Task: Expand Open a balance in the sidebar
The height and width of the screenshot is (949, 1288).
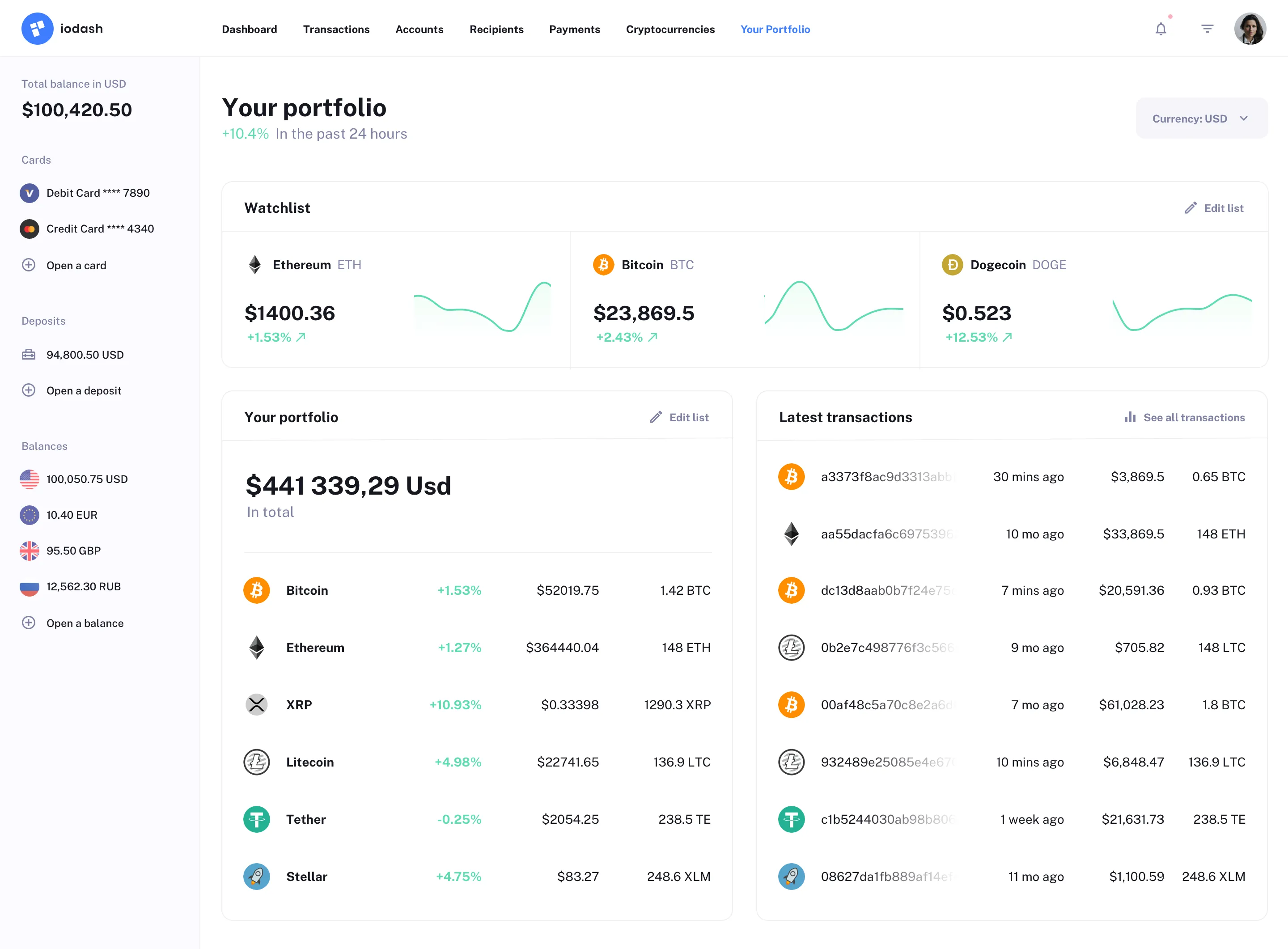Action: coord(85,623)
